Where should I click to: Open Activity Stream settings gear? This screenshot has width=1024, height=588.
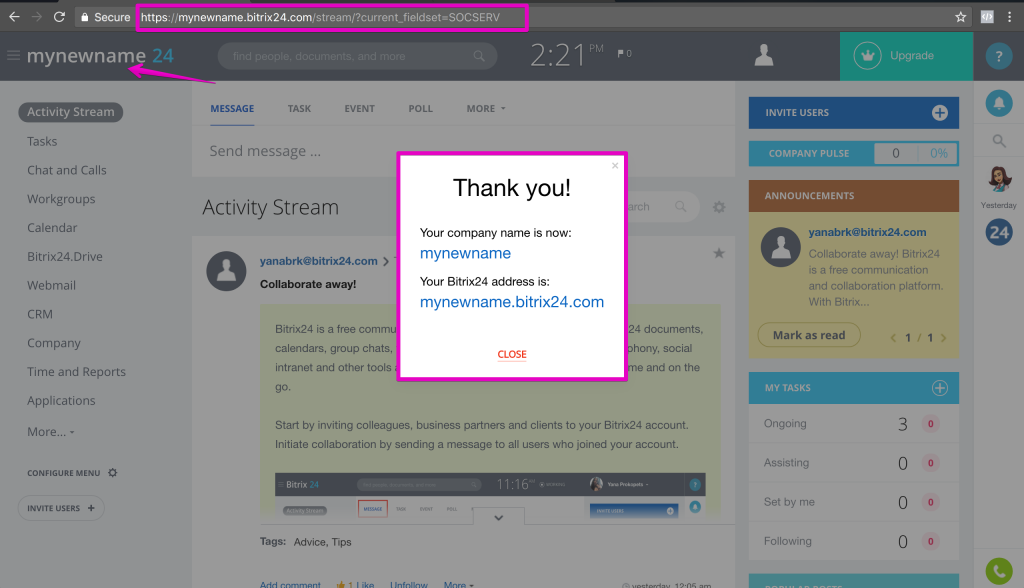click(719, 207)
